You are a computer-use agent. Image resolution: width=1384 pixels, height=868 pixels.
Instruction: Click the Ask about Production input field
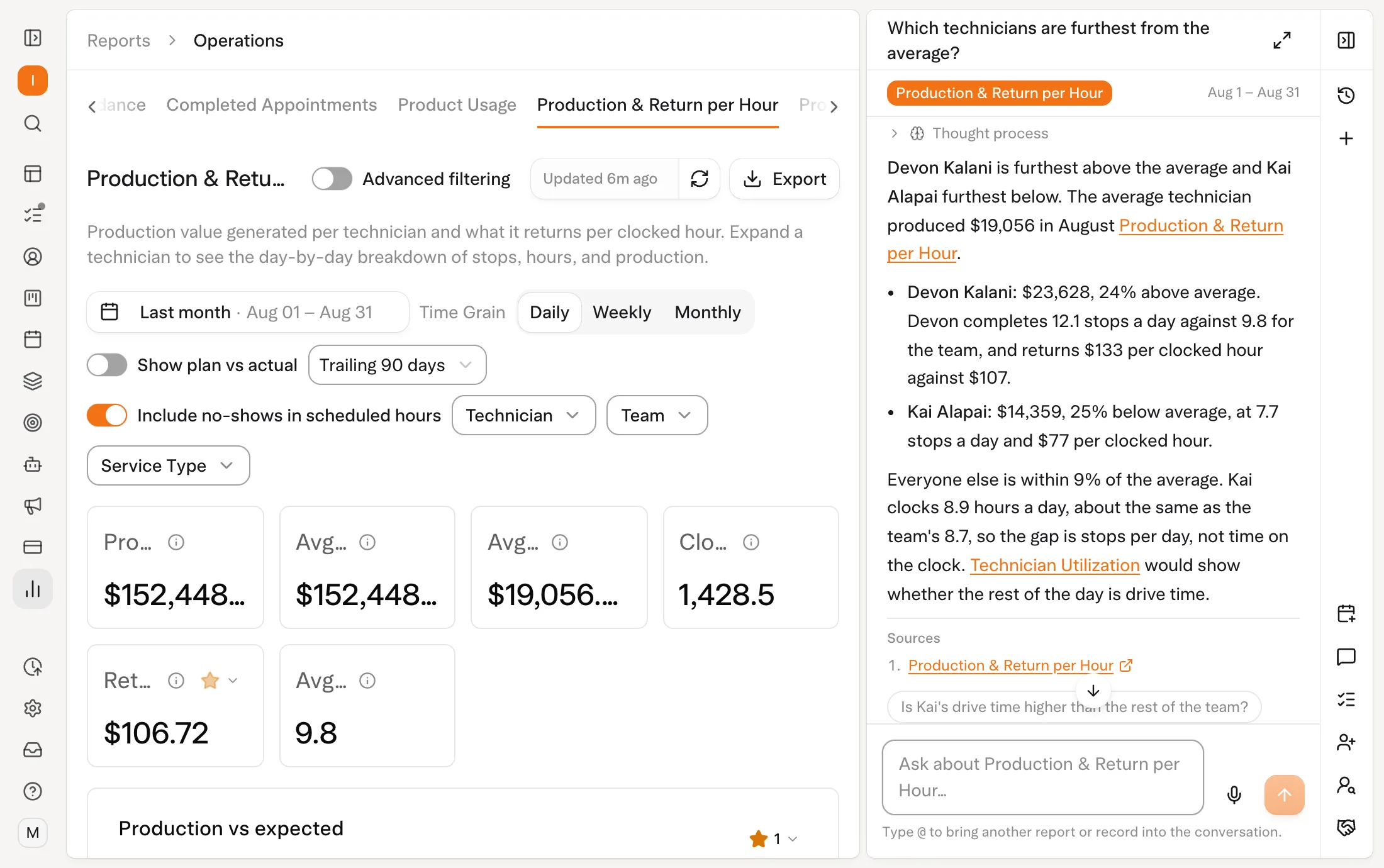(x=1042, y=777)
